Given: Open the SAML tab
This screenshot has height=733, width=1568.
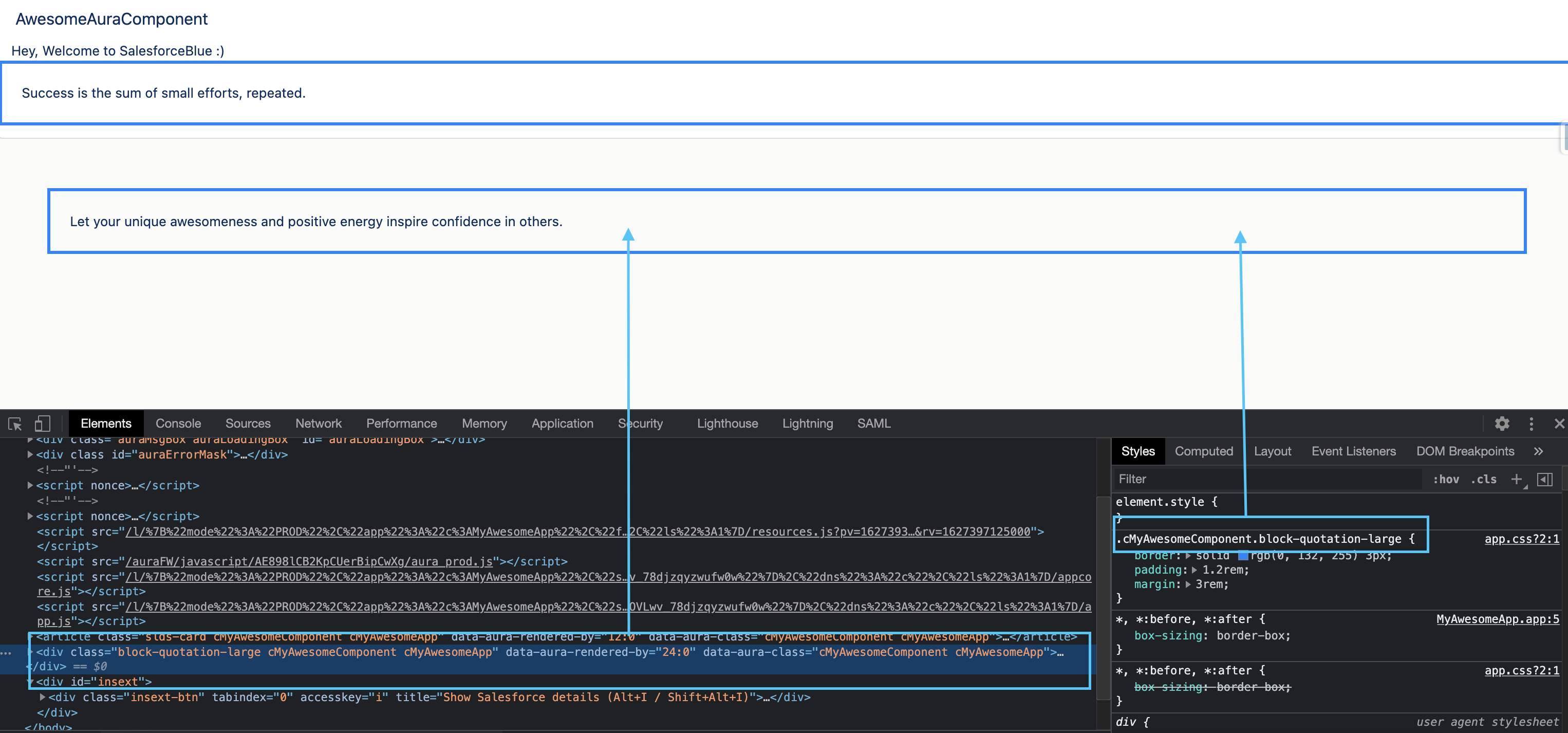Looking at the screenshot, I should pos(873,423).
